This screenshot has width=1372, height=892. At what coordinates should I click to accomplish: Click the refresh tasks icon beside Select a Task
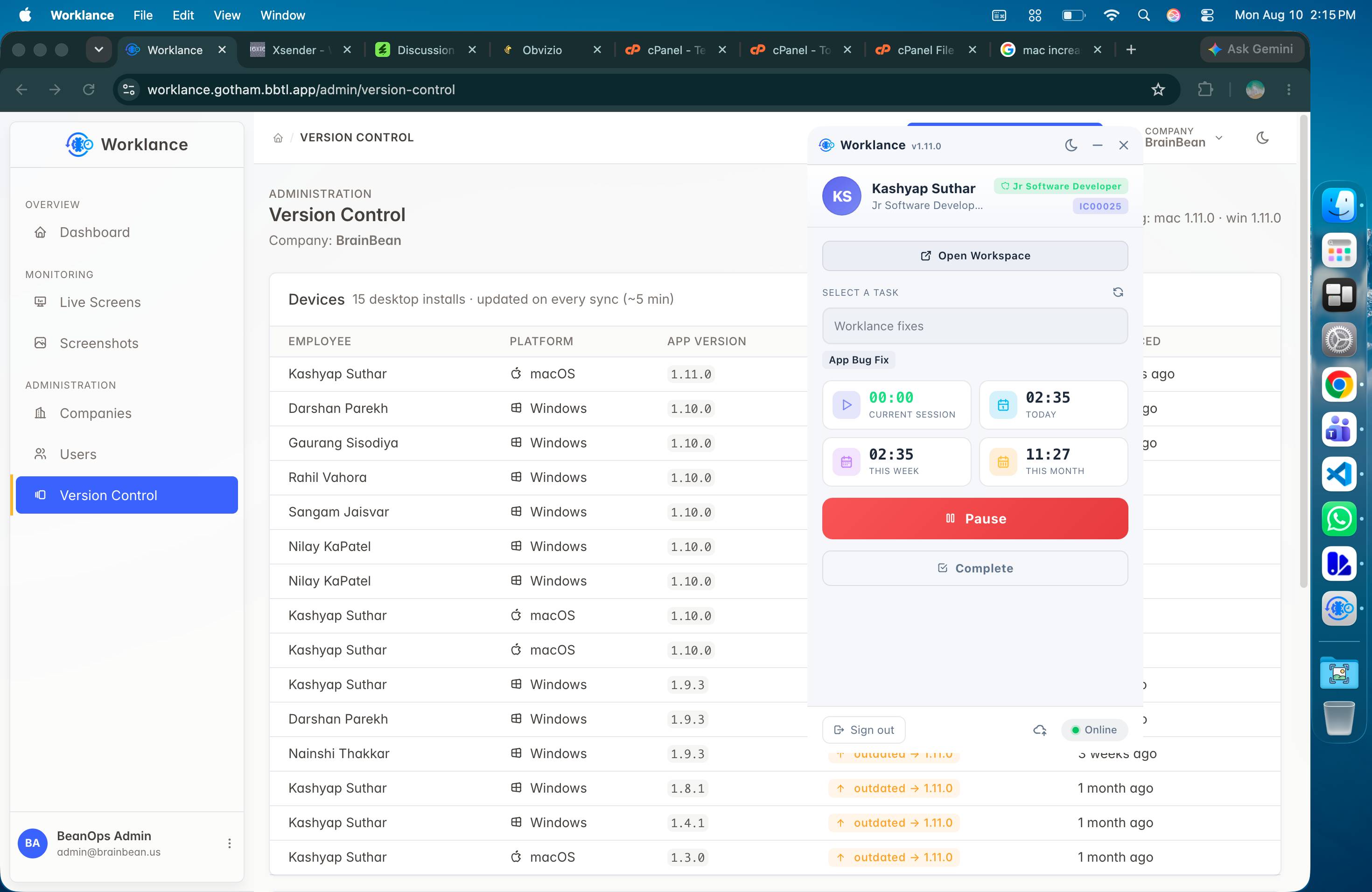coord(1117,292)
